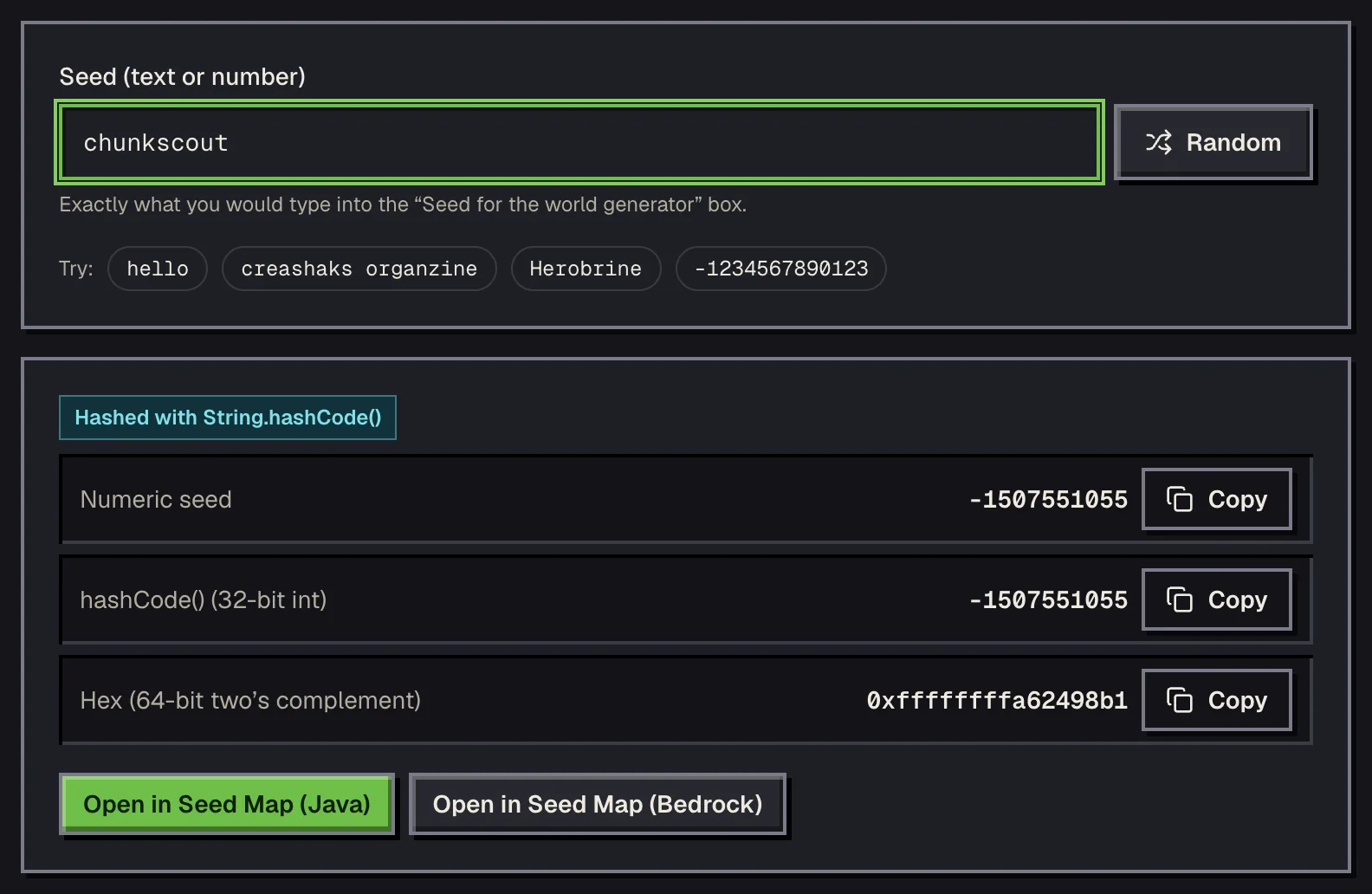The height and width of the screenshot is (894, 1372).
Task: Try the 'hello' example seed
Action: click(x=158, y=269)
